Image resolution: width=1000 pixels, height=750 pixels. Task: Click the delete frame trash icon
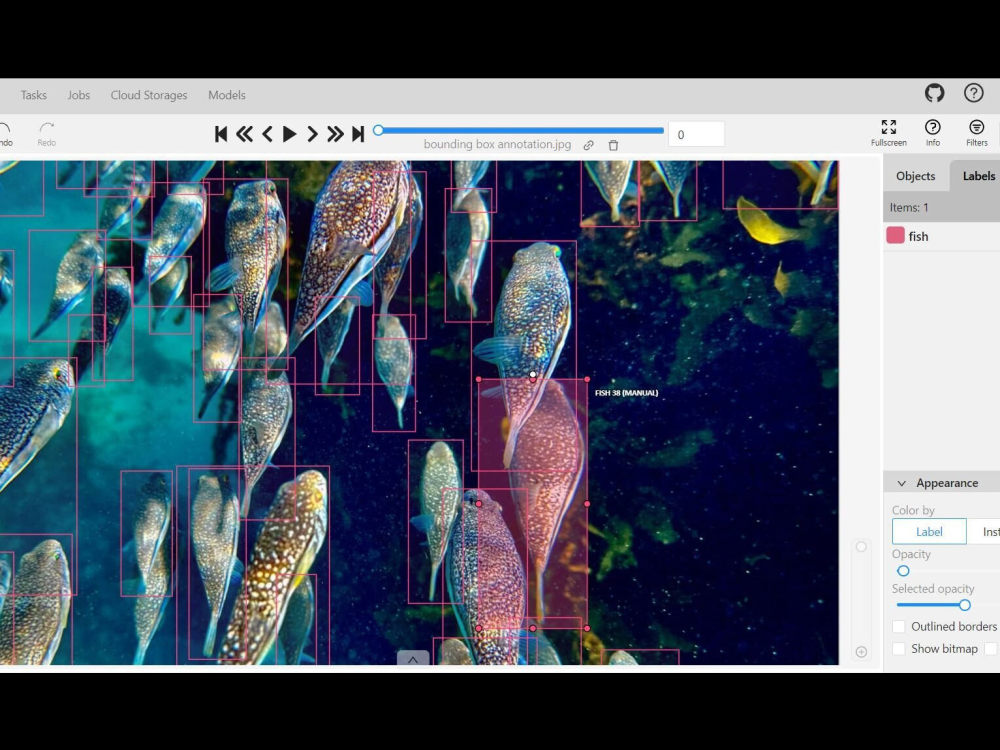[x=613, y=144]
